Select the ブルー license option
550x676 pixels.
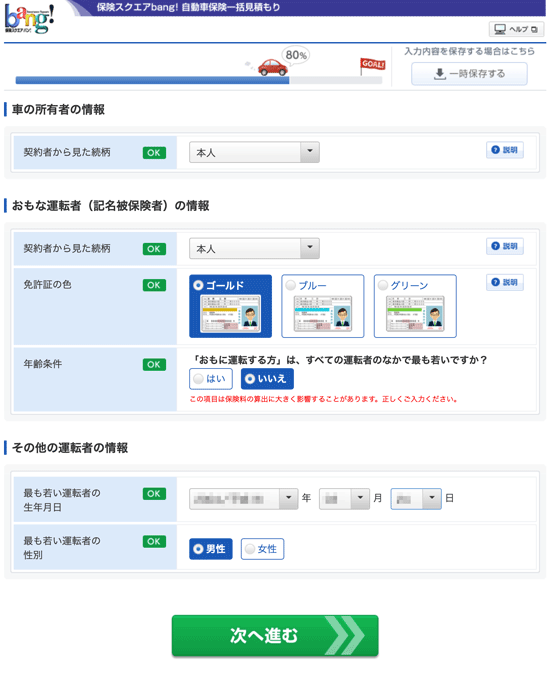pos(323,306)
